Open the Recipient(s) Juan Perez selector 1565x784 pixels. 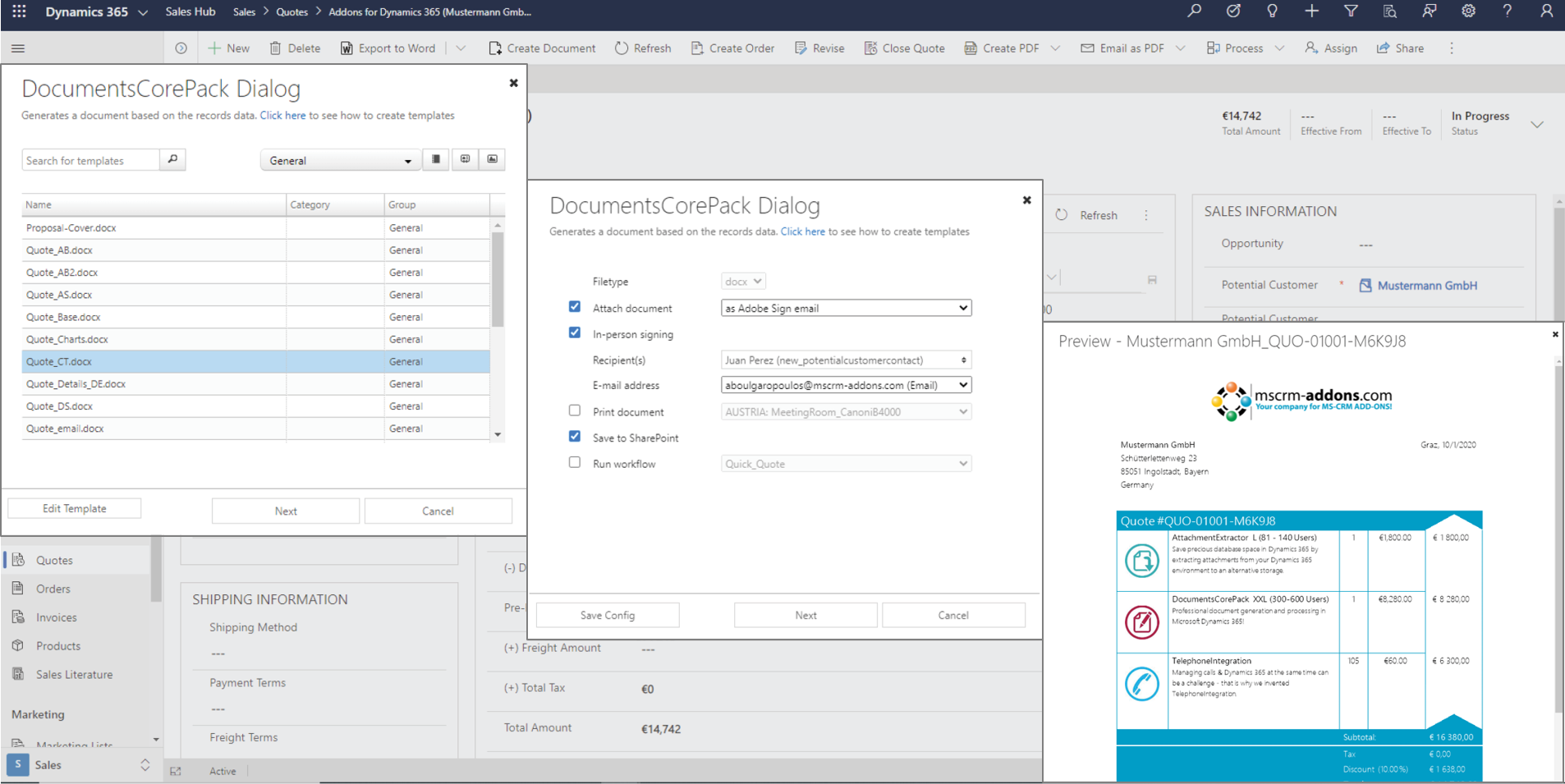[x=846, y=360]
